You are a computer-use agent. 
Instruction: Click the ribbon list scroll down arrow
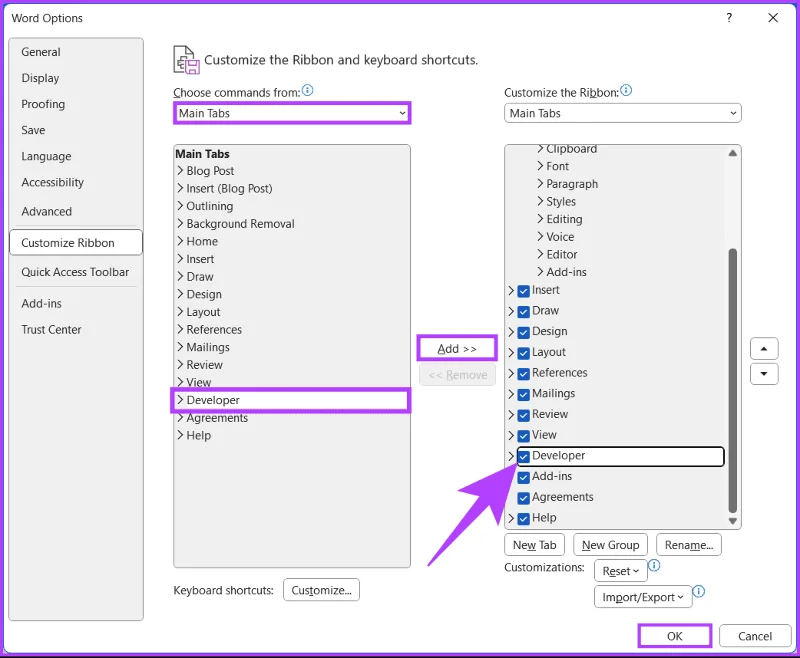733,521
